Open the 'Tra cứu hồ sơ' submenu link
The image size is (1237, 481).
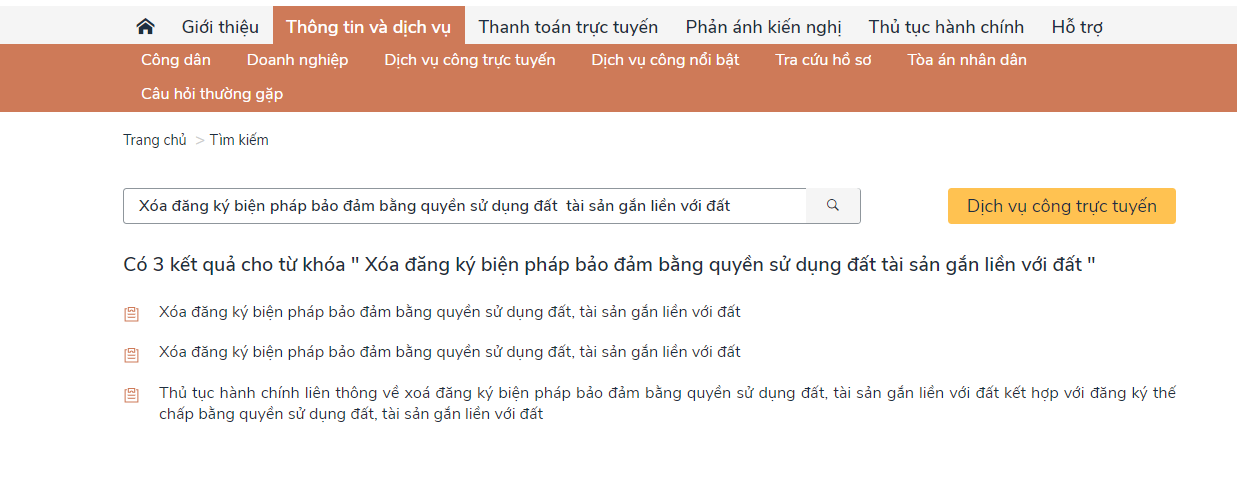point(823,60)
